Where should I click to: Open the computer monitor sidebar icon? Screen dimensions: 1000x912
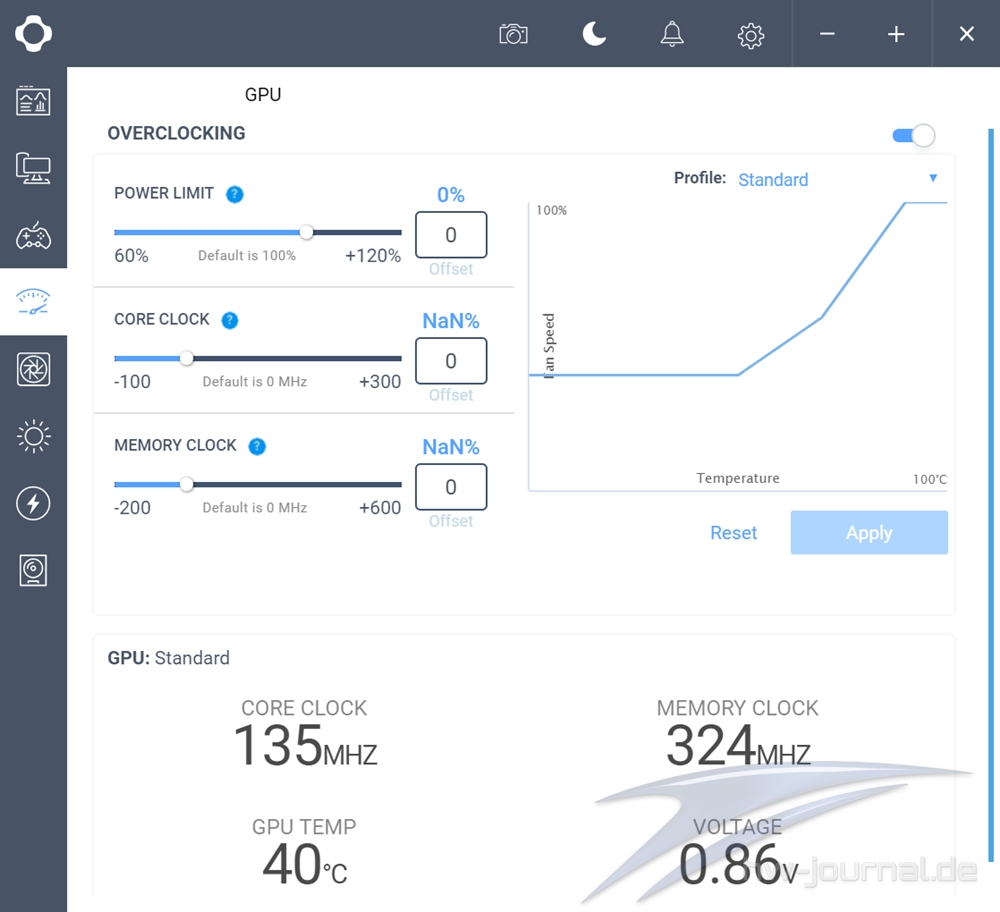pyautogui.click(x=33, y=169)
